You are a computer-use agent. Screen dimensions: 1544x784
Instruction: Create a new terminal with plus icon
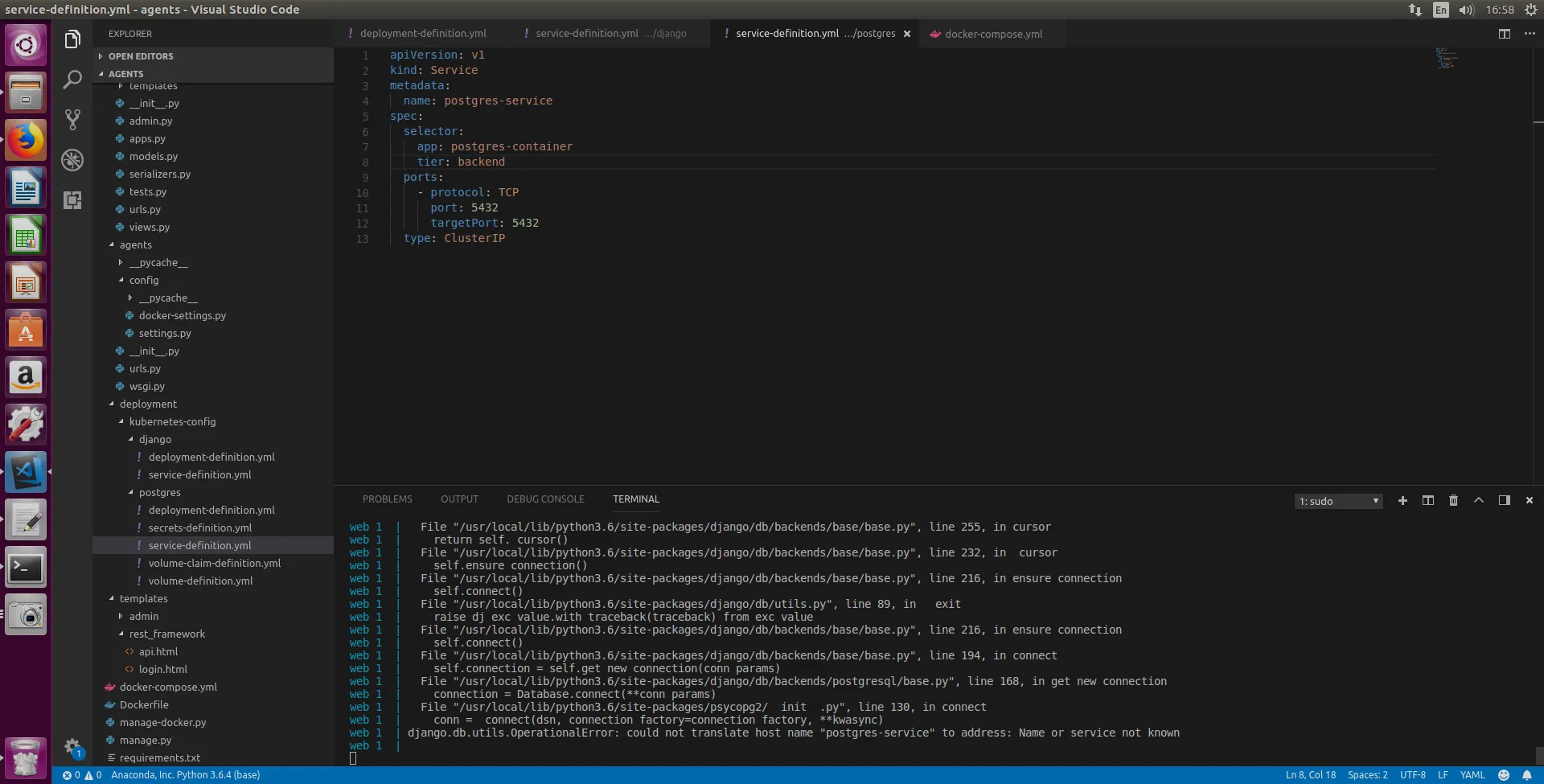click(x=1402, y=500)
